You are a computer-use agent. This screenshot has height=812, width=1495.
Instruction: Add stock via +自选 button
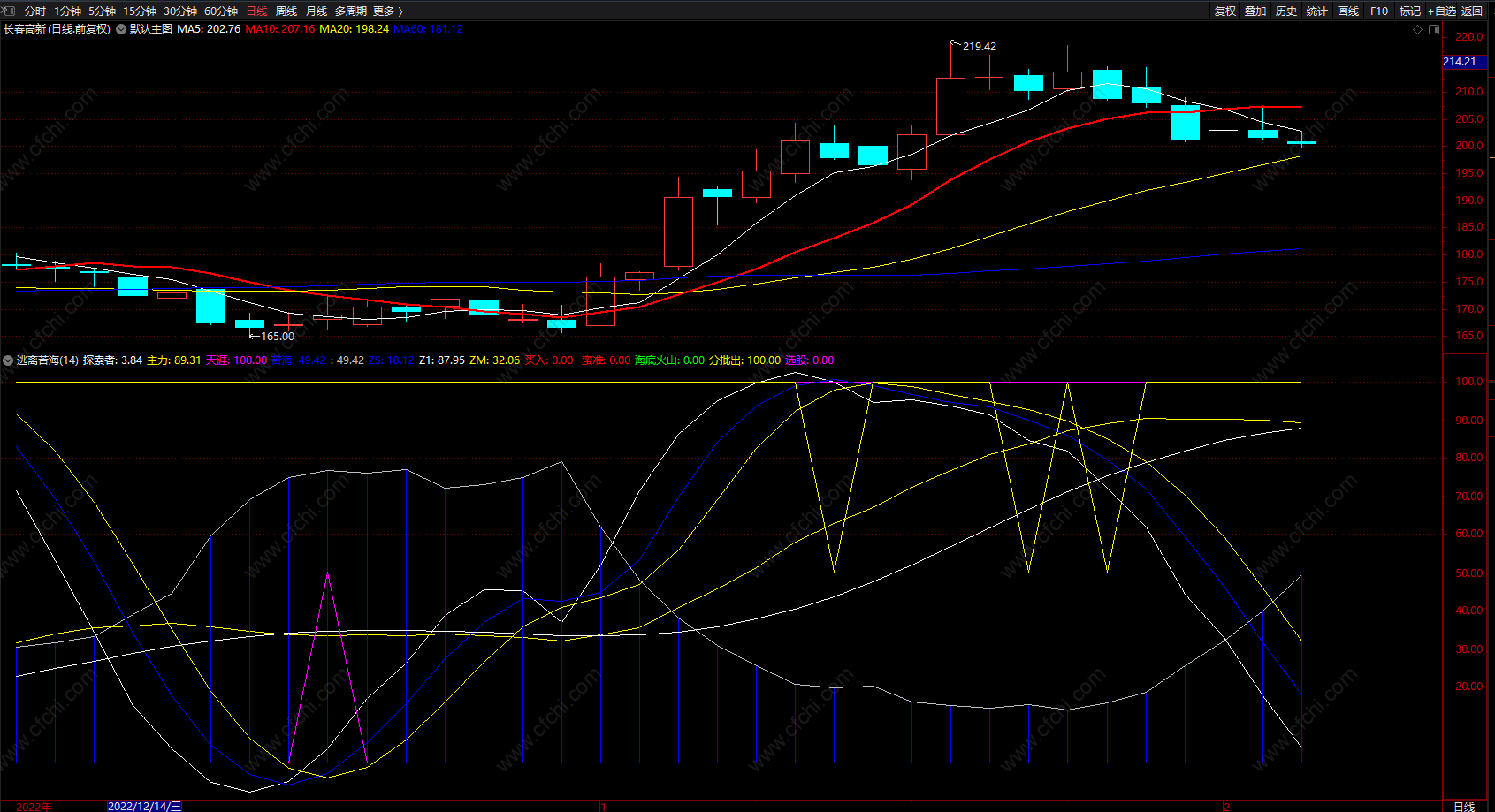click(x=1441, y=11)
